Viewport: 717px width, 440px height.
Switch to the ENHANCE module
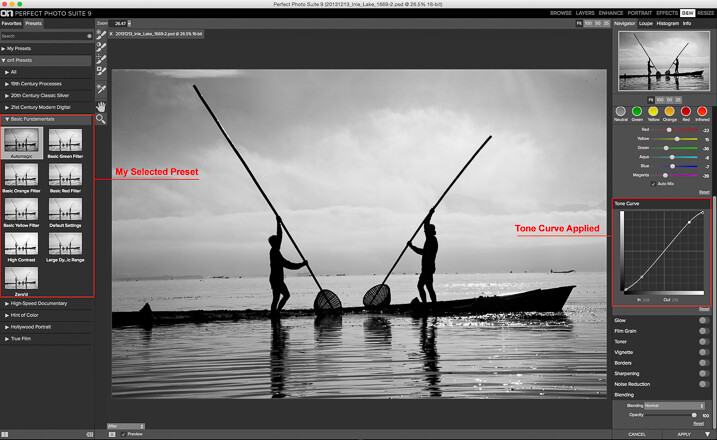pos(611,13)
